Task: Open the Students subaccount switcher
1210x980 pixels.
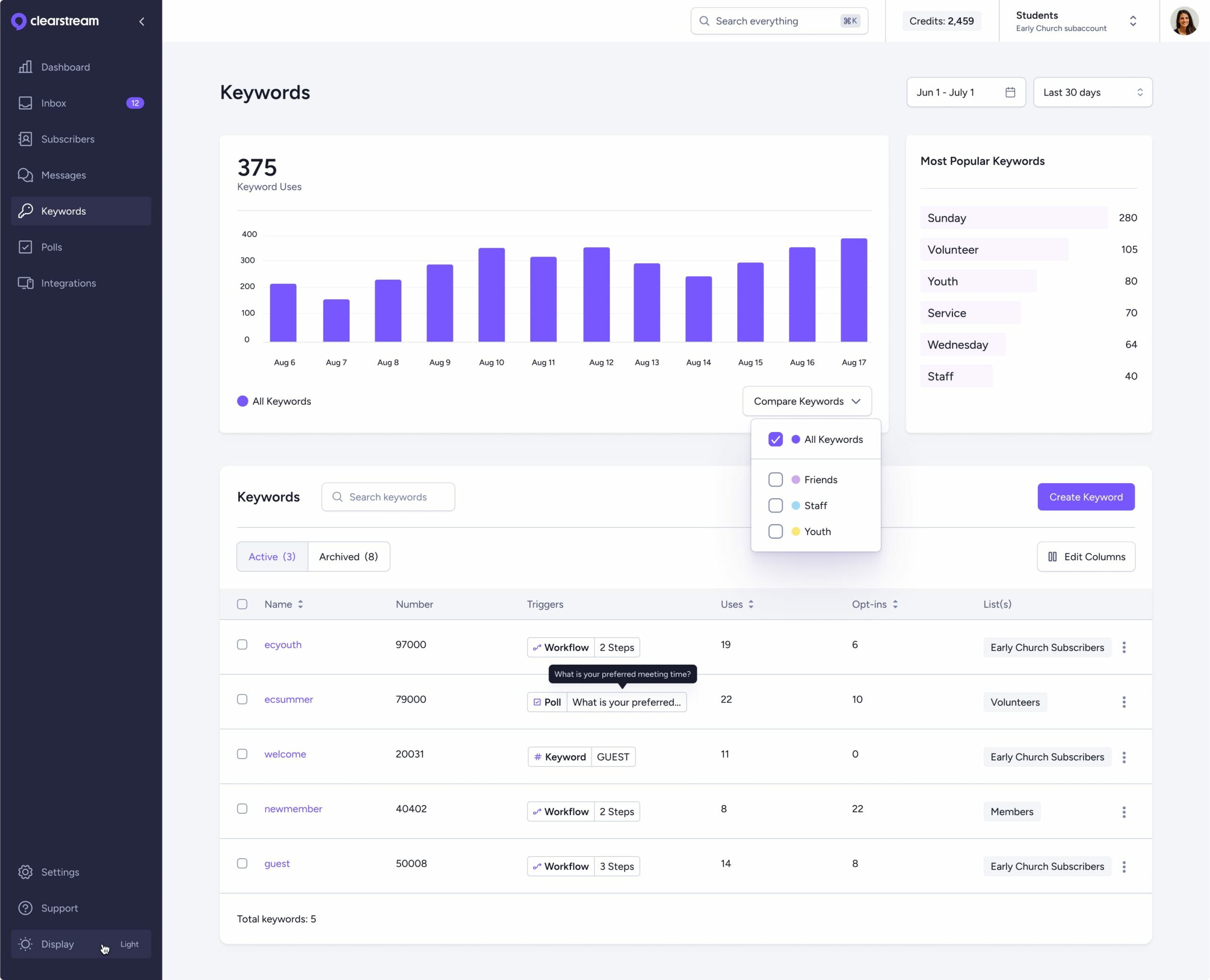Action: click(x=1078, y=21)
